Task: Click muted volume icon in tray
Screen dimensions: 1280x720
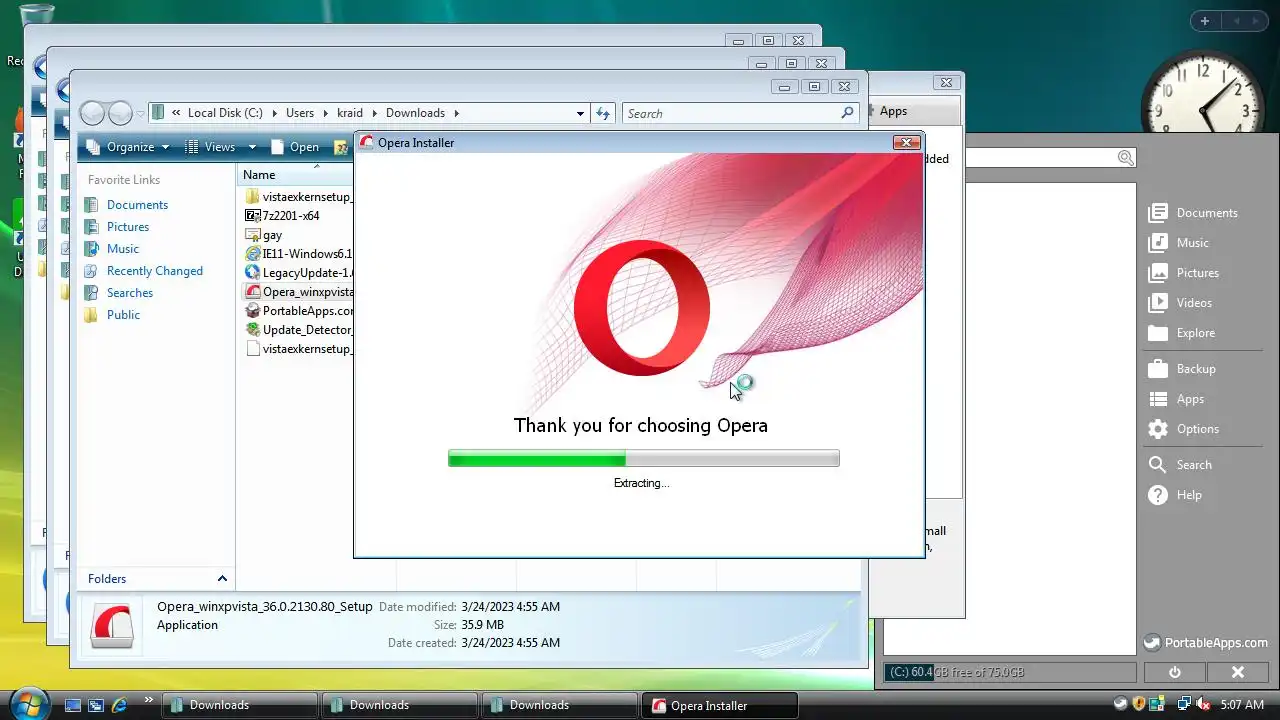Action: tap(1203, 705)
